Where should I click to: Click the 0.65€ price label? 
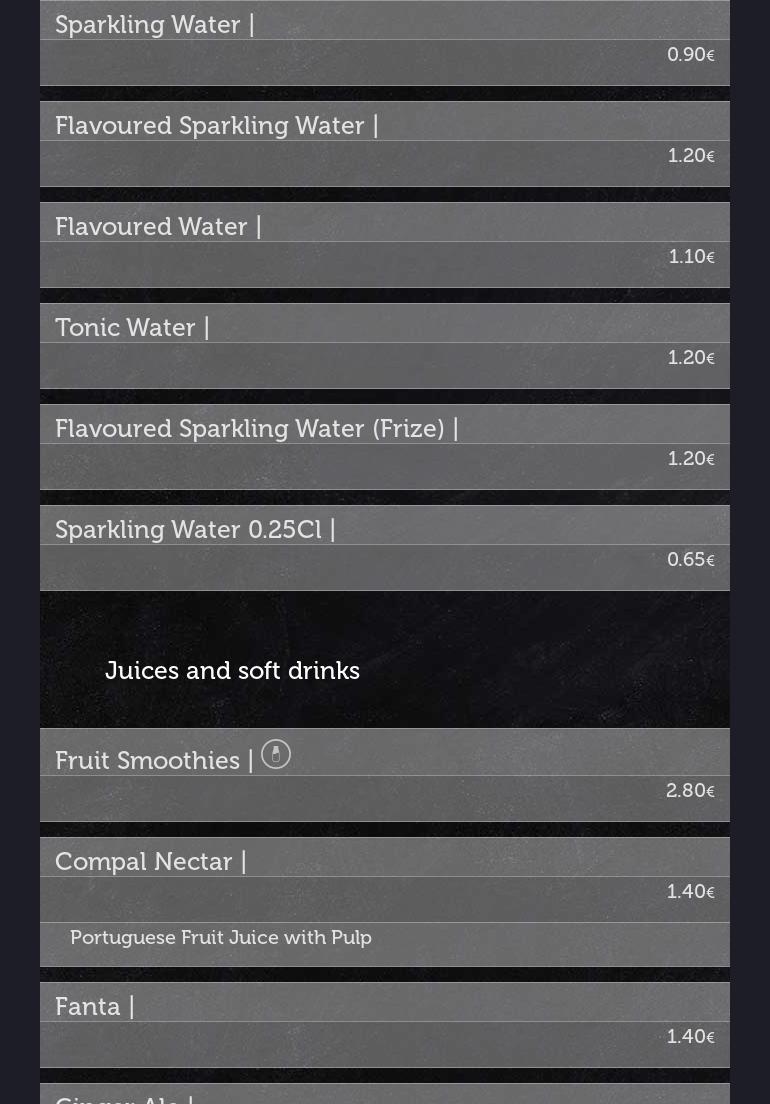tap(690, 560)
